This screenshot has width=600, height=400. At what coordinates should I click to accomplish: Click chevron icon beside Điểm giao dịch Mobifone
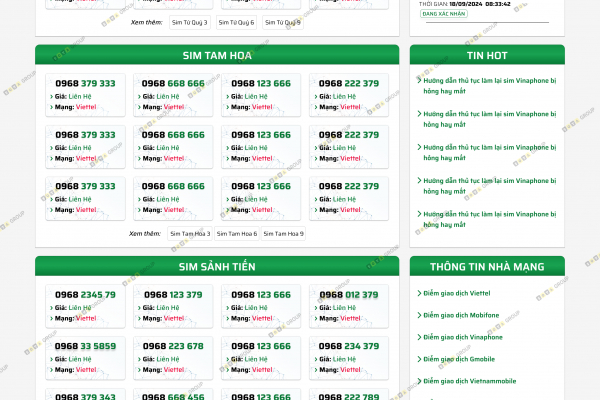pos(419,315)
